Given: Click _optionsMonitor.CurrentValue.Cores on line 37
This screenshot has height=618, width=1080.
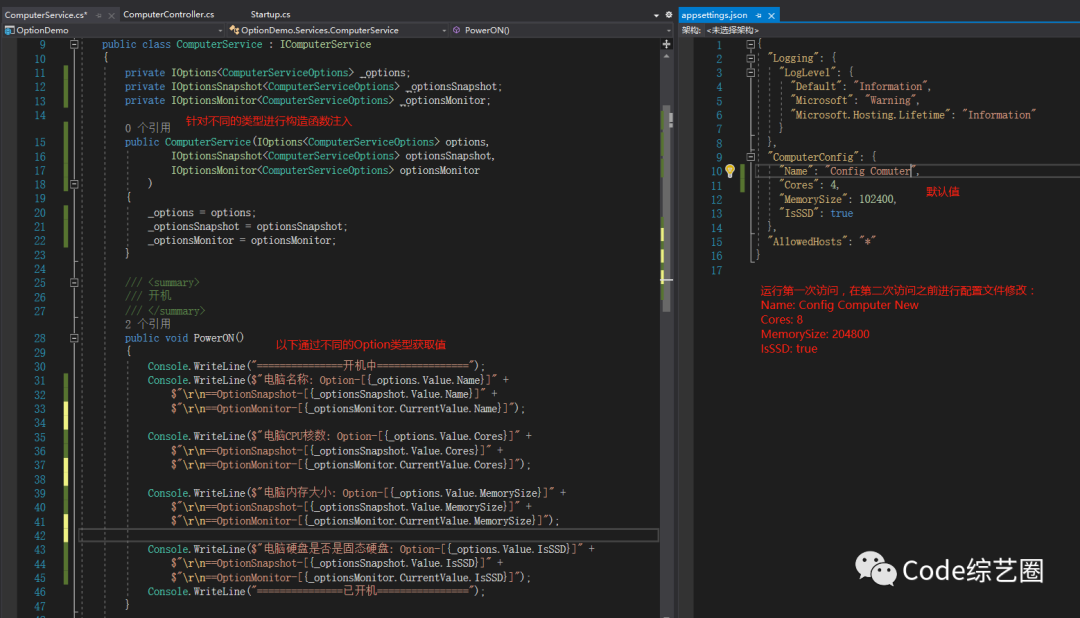Looking at the screenshot, I should (x=405, y=465).
